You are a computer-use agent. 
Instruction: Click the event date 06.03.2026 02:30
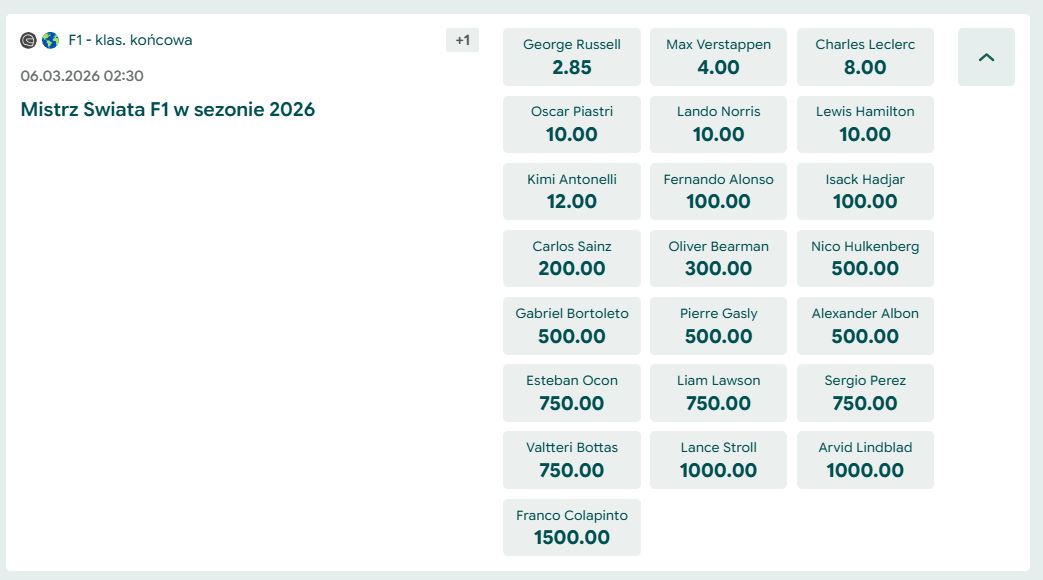[x=82, y=76]
